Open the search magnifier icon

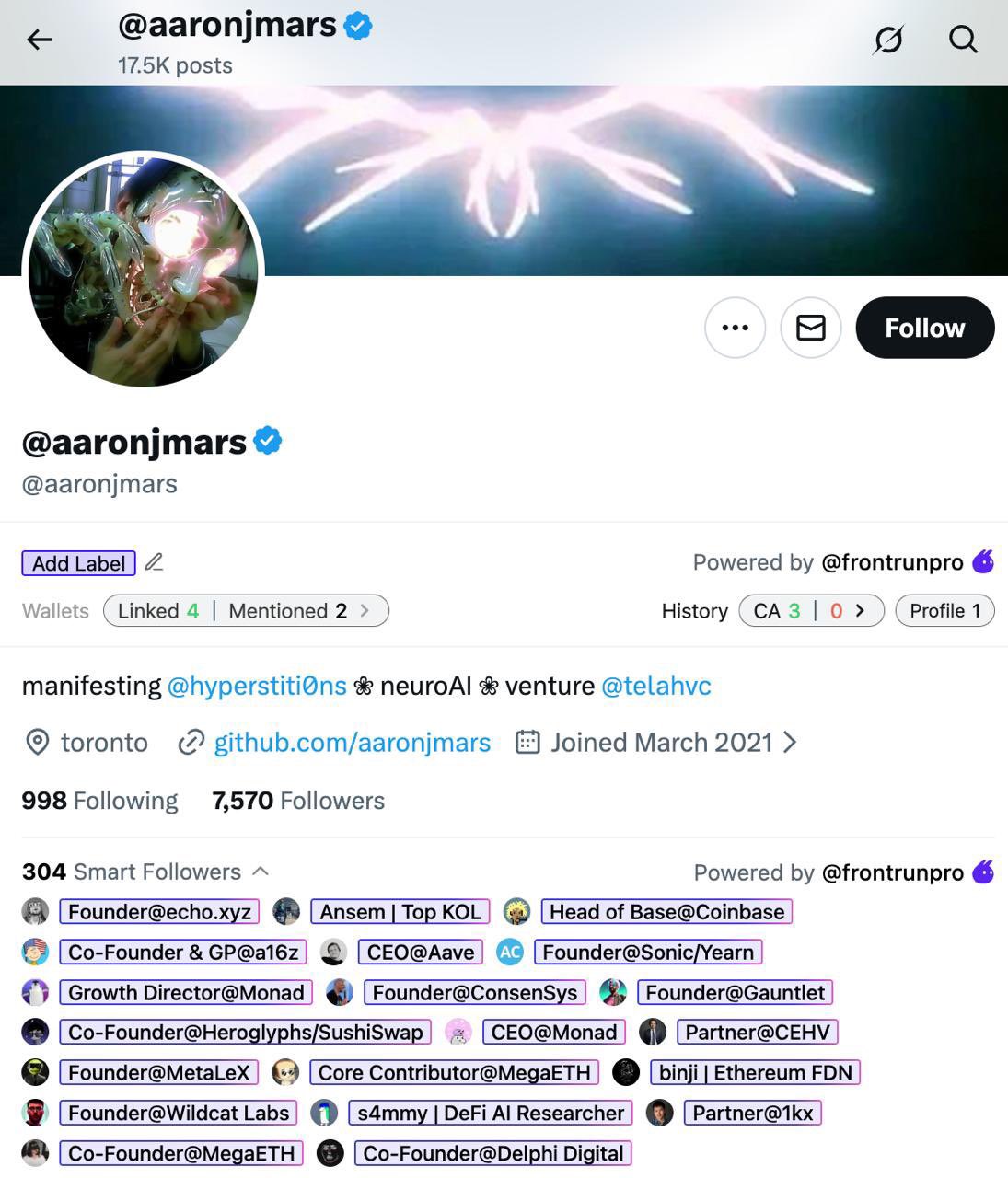point(963,40)
